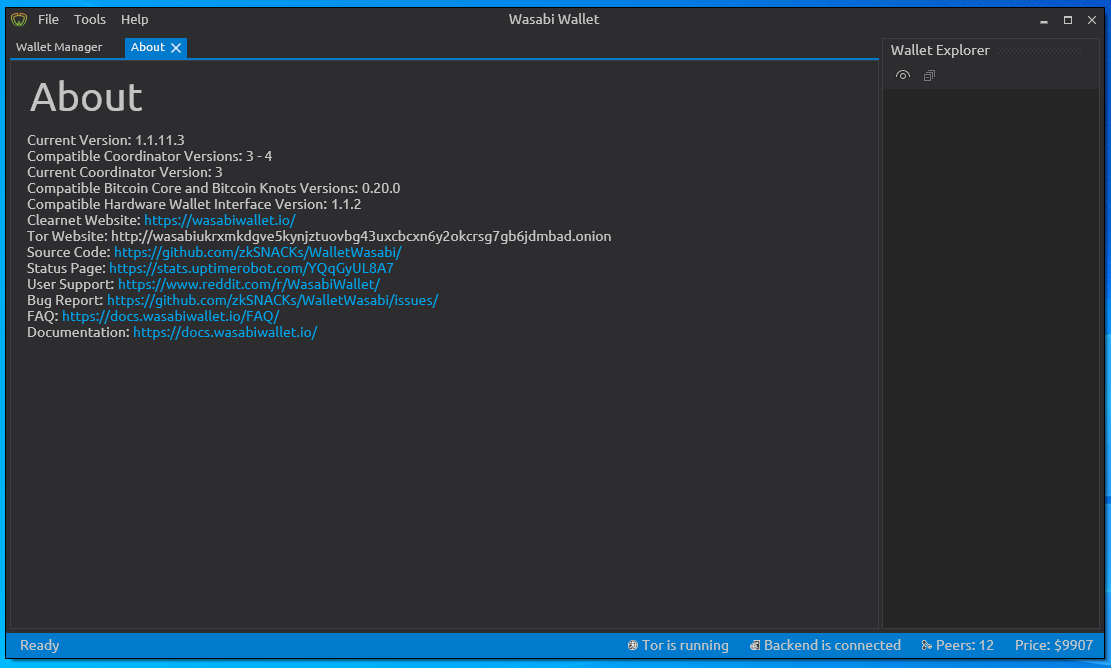Click the 'Tor is running' status text
The width and height of the screenshot is (1111, 668).
685,645
